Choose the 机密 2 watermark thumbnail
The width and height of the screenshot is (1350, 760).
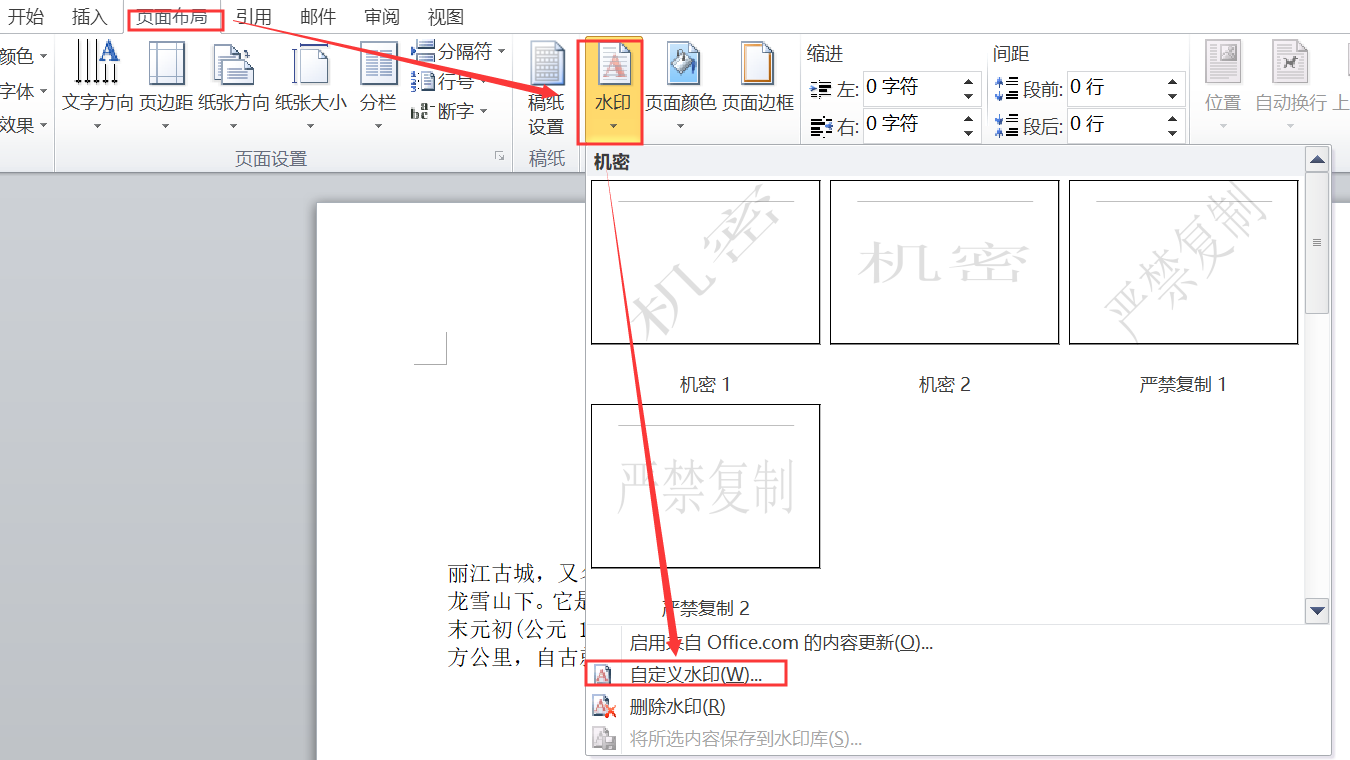pyautogui.click(x=944, y=262)
